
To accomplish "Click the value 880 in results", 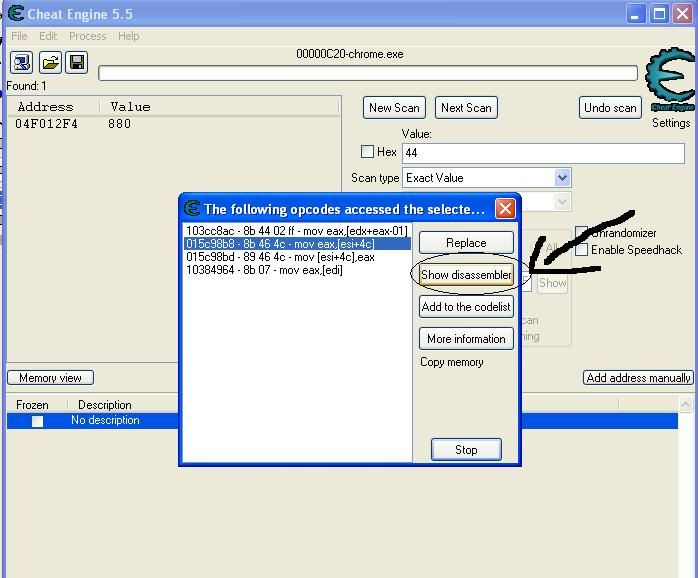I will point(119,124).
